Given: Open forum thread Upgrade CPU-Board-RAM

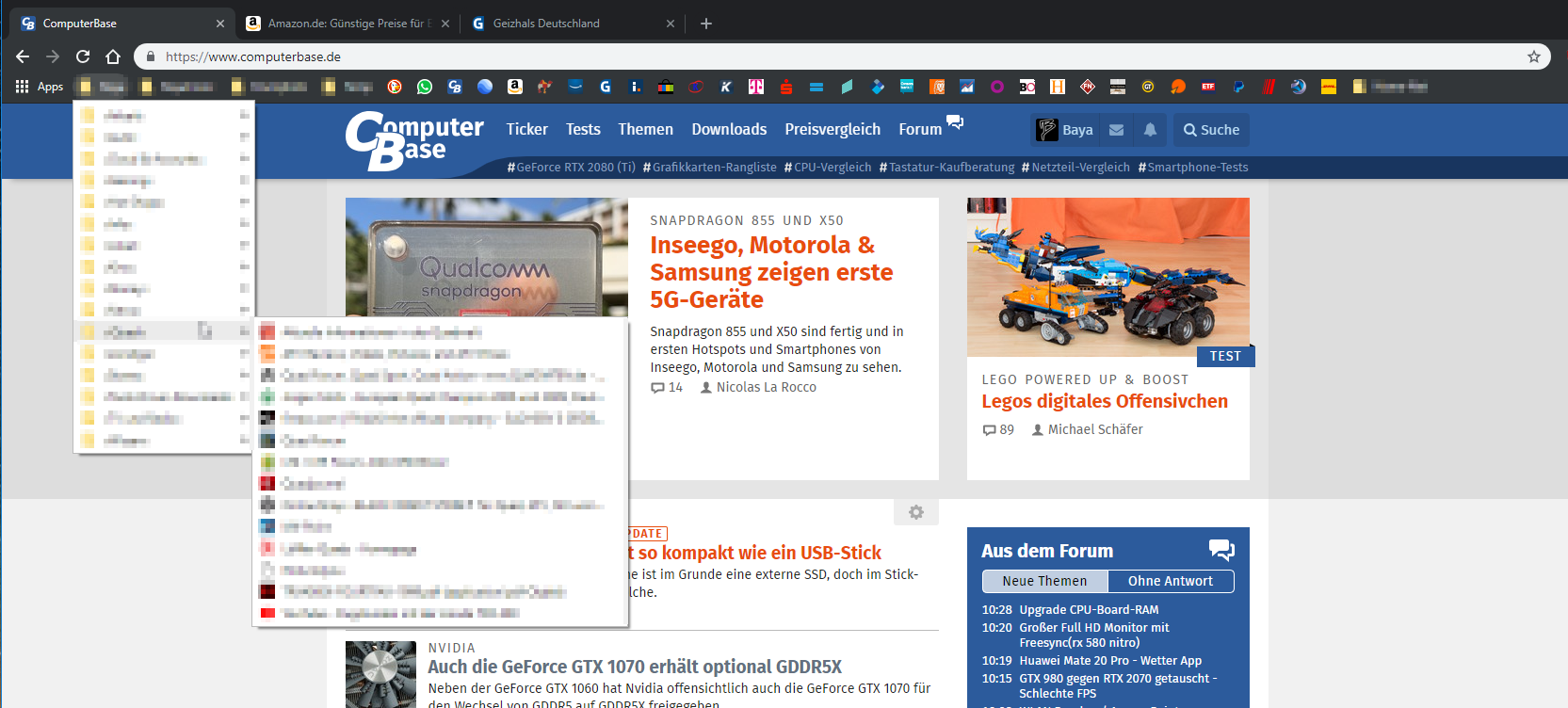Looking at the screenshot, I should [1089, 609].
